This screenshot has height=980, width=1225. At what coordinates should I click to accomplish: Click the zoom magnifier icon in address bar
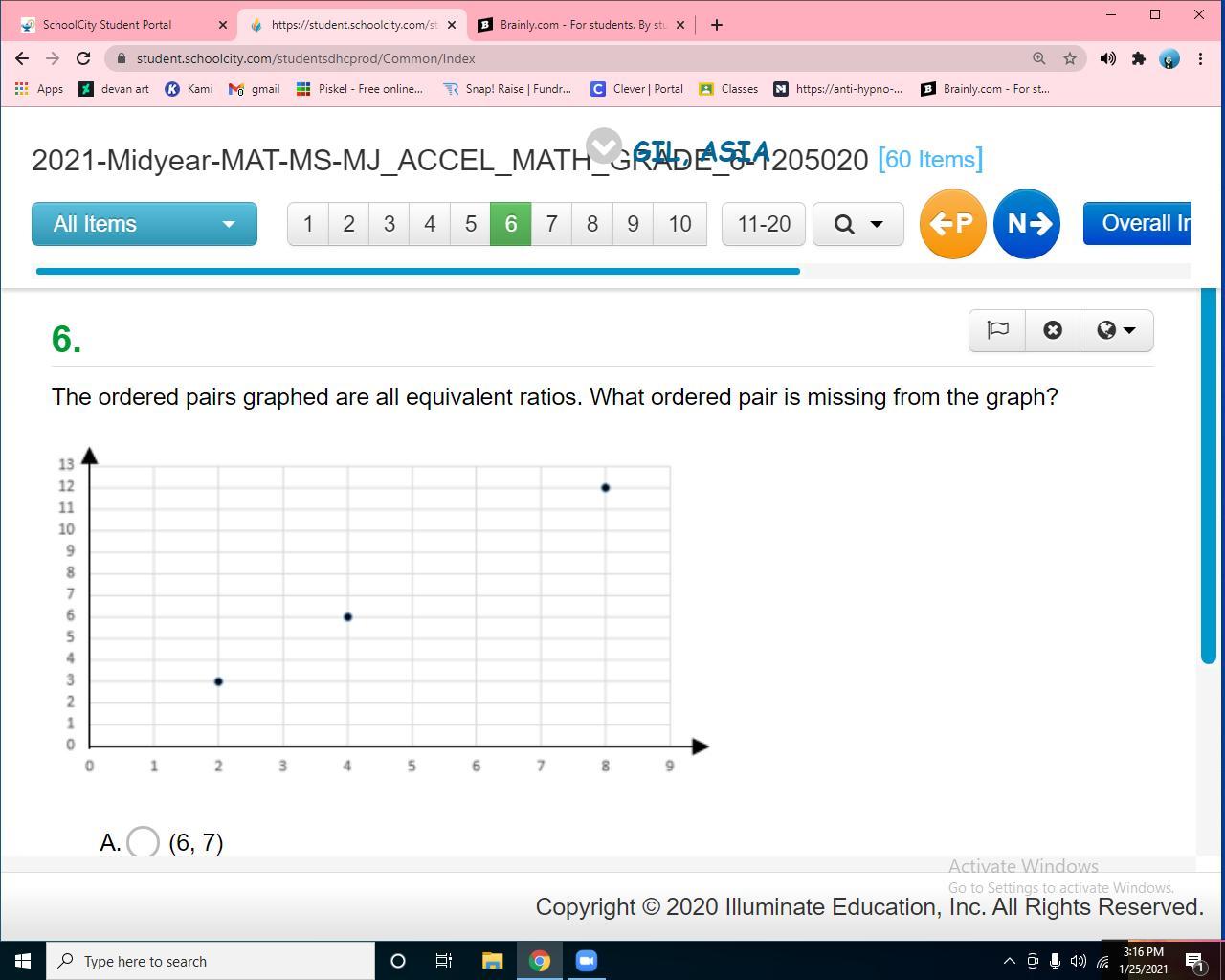[1038, 58]
